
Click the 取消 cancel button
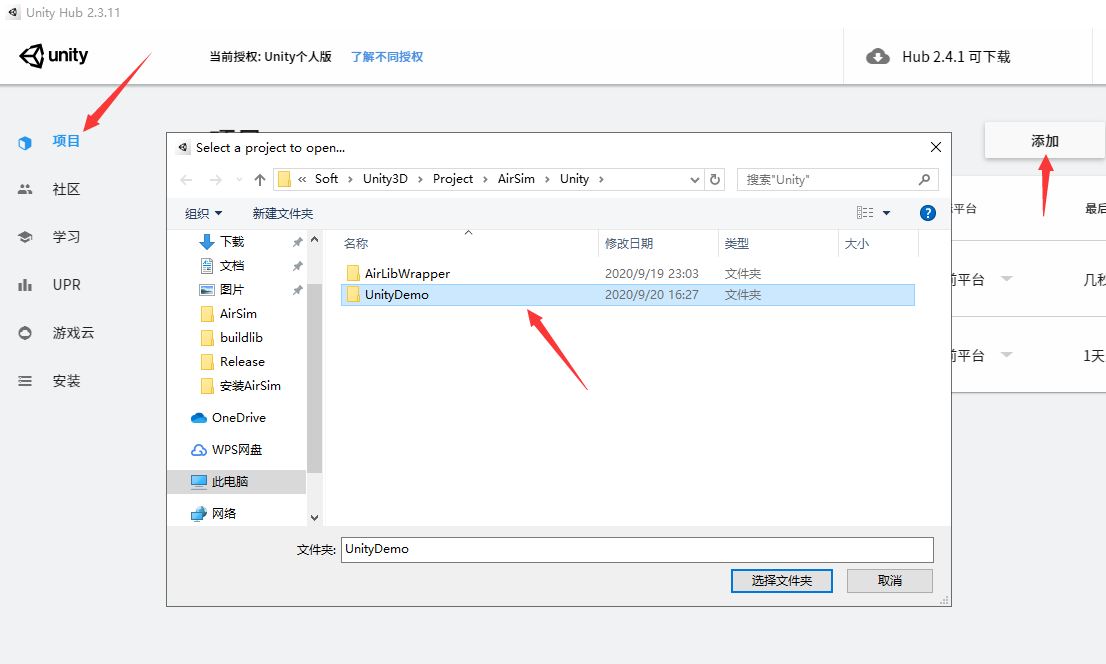tap(889, 581)
